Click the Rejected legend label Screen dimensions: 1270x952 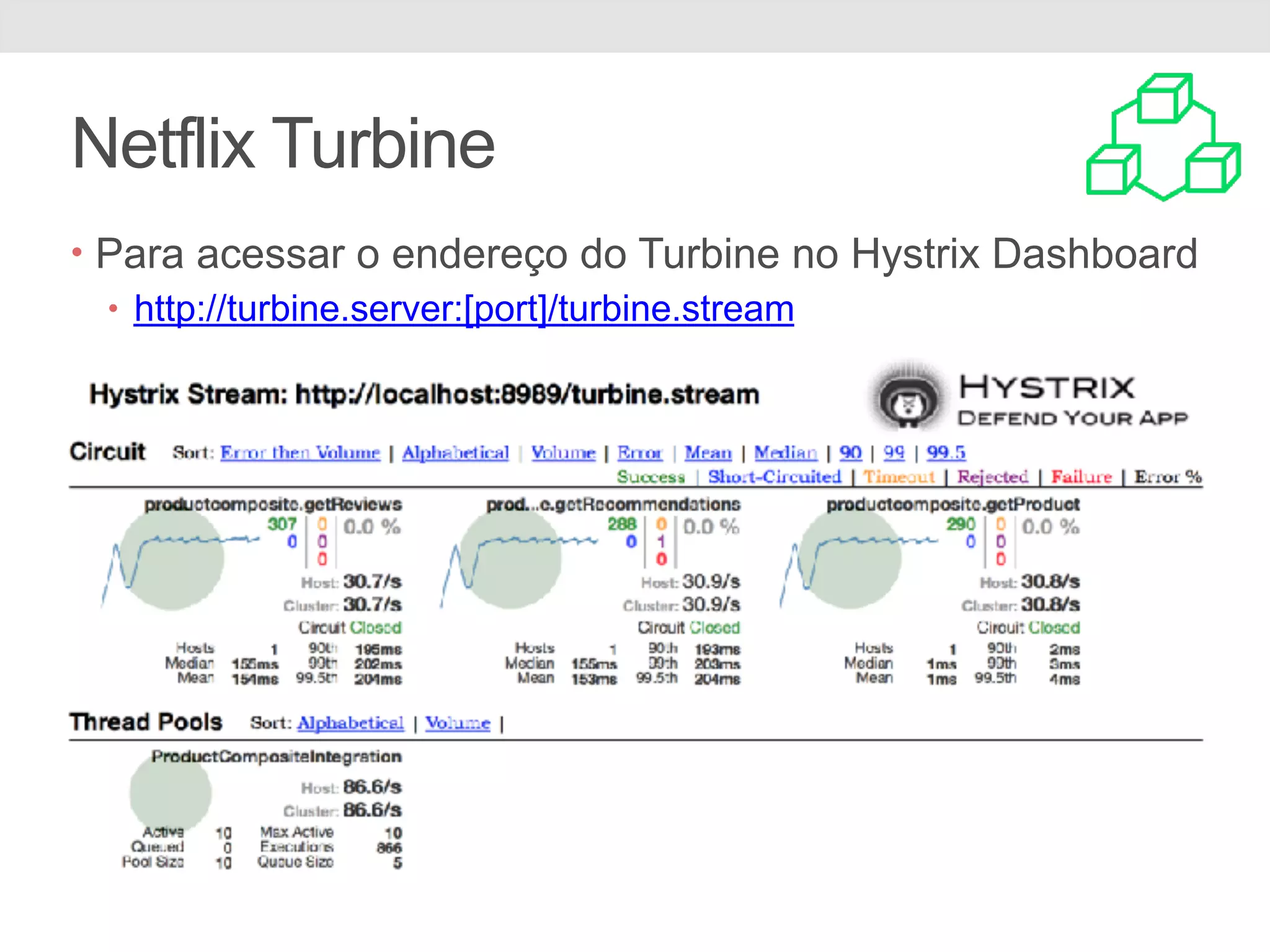pos(993,477)
